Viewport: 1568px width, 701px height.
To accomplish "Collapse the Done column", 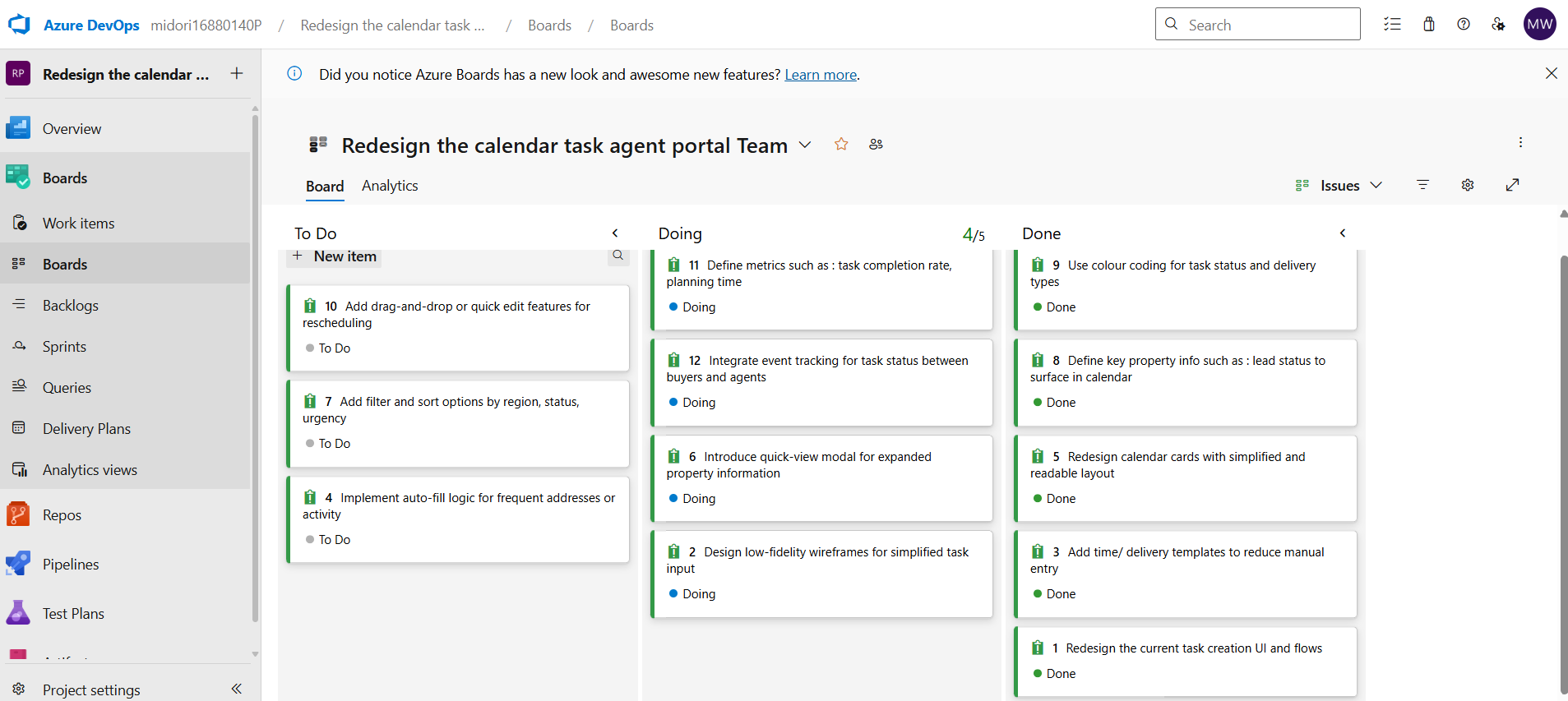I will (1343, 233).
